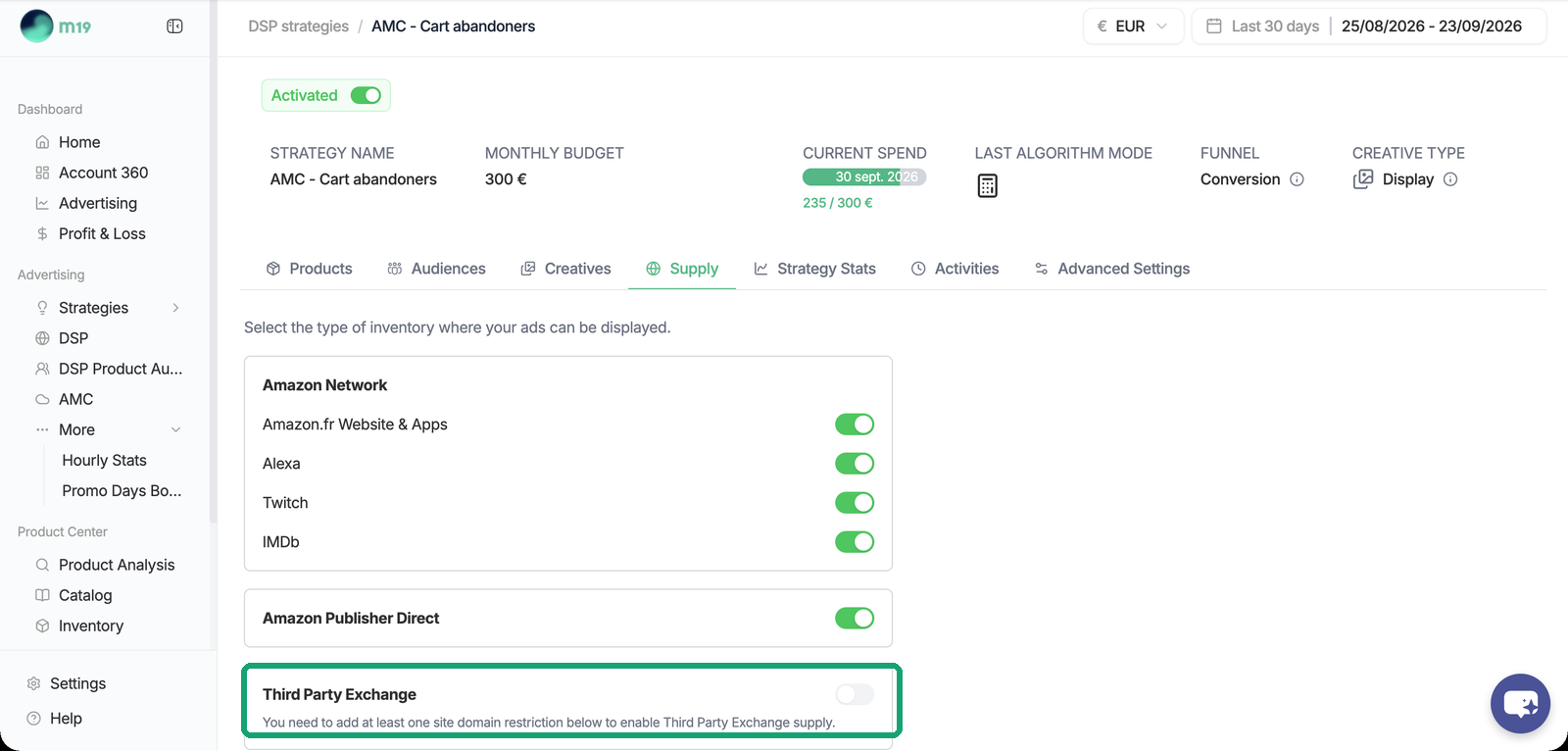Toggle the Activated strategy switch
This screenshot has height=751, width=1568.
366,95
